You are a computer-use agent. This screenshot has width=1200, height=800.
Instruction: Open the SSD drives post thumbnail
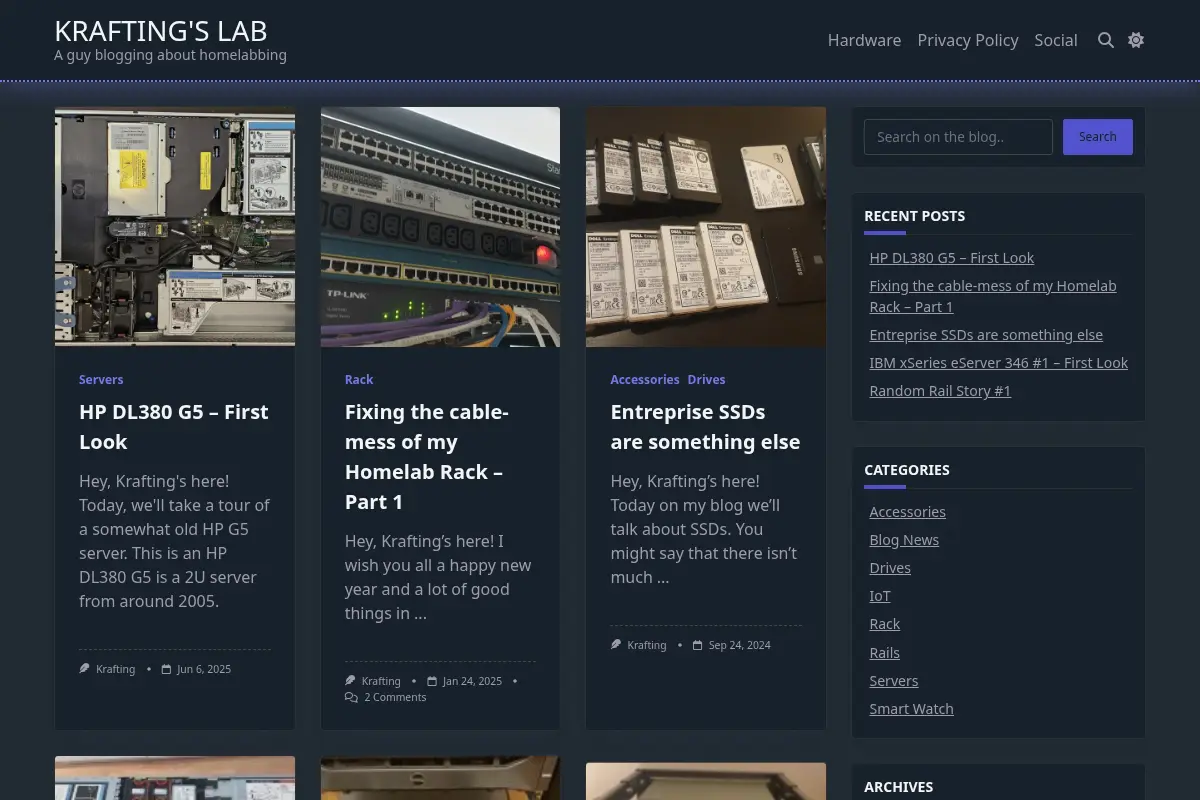[x=706, y=226]
